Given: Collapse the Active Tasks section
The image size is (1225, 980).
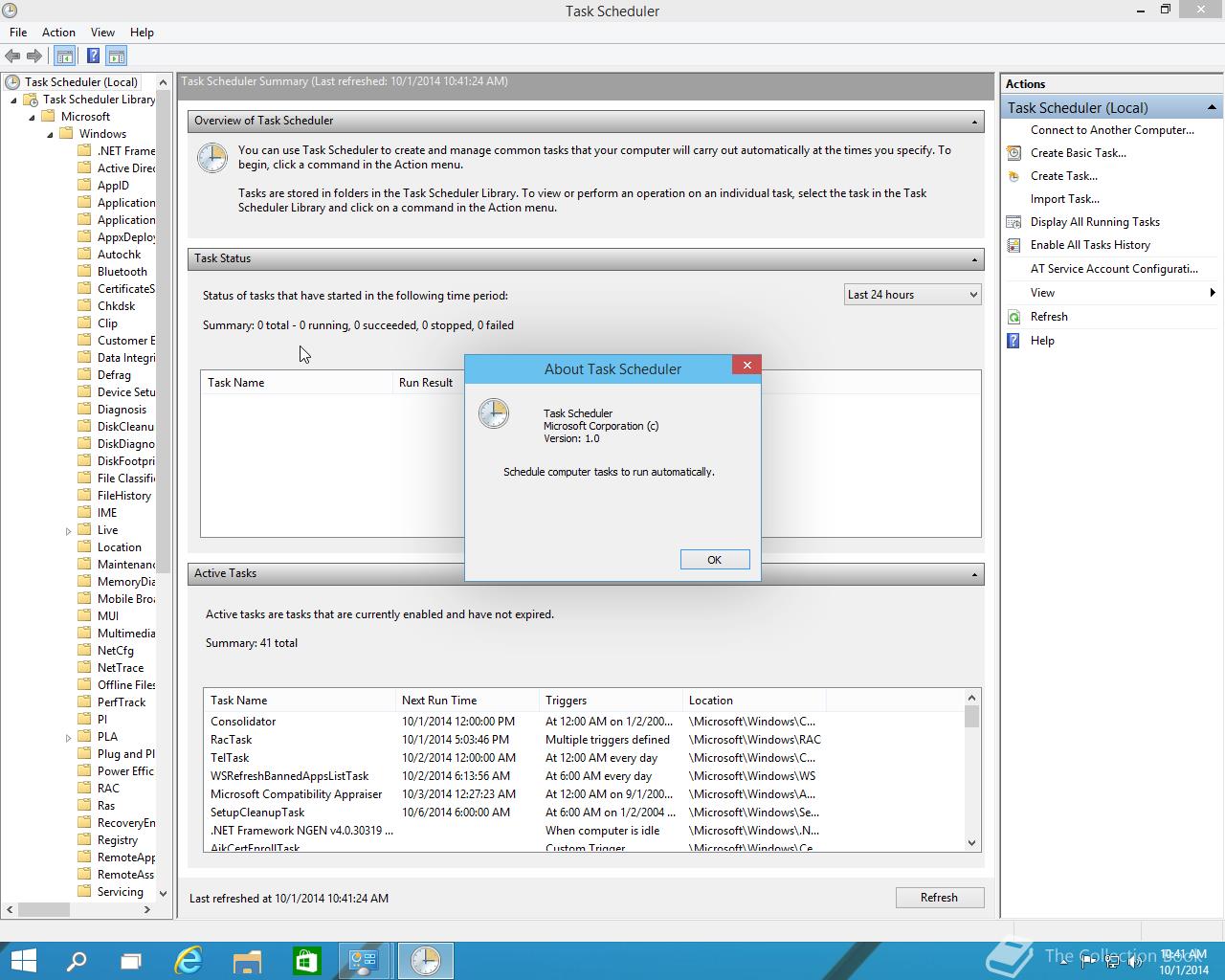Looking at the screenshot, I should click(974, 574).
